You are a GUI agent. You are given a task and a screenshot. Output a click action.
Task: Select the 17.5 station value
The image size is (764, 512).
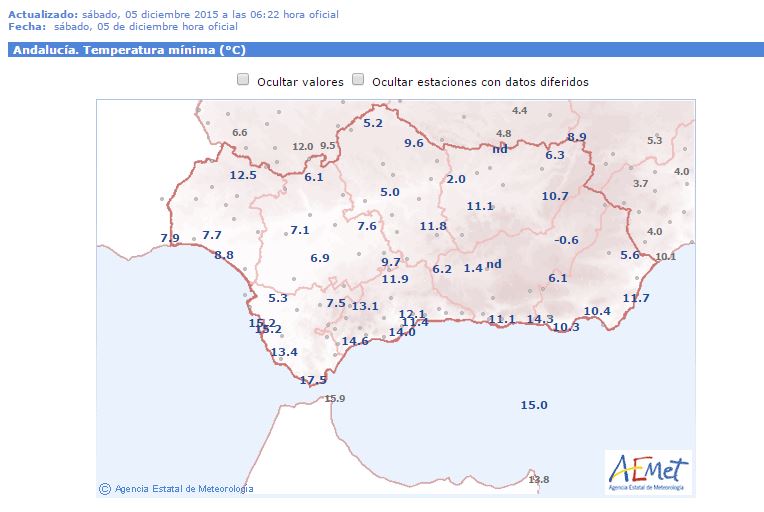[313, 380]
